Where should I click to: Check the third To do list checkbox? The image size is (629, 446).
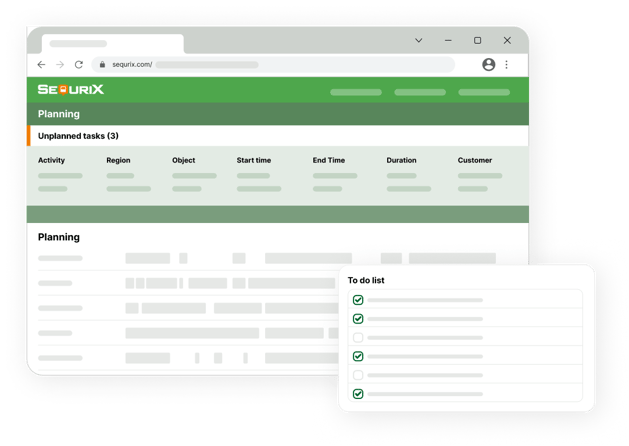point(358,338)
